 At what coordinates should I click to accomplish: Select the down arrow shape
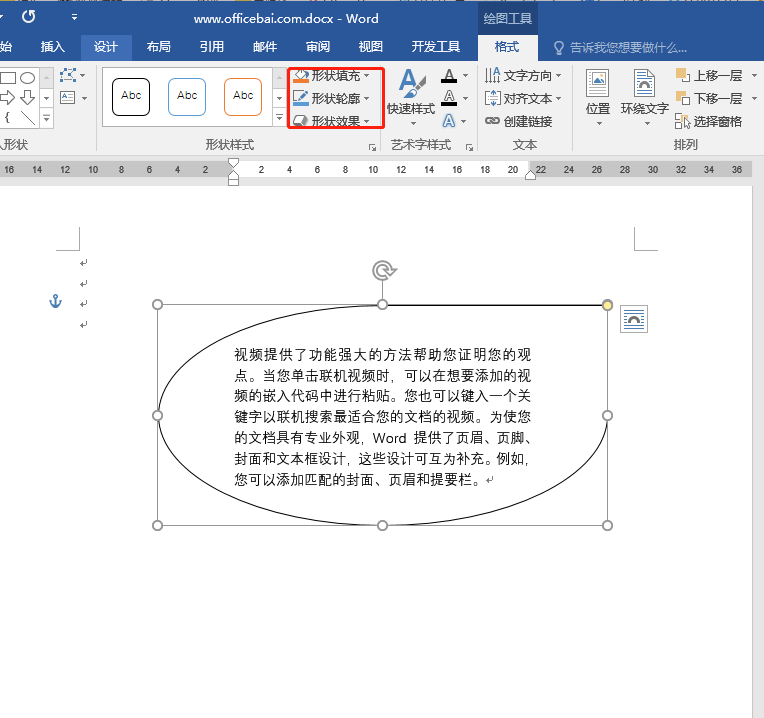click(x=28, y=97)
